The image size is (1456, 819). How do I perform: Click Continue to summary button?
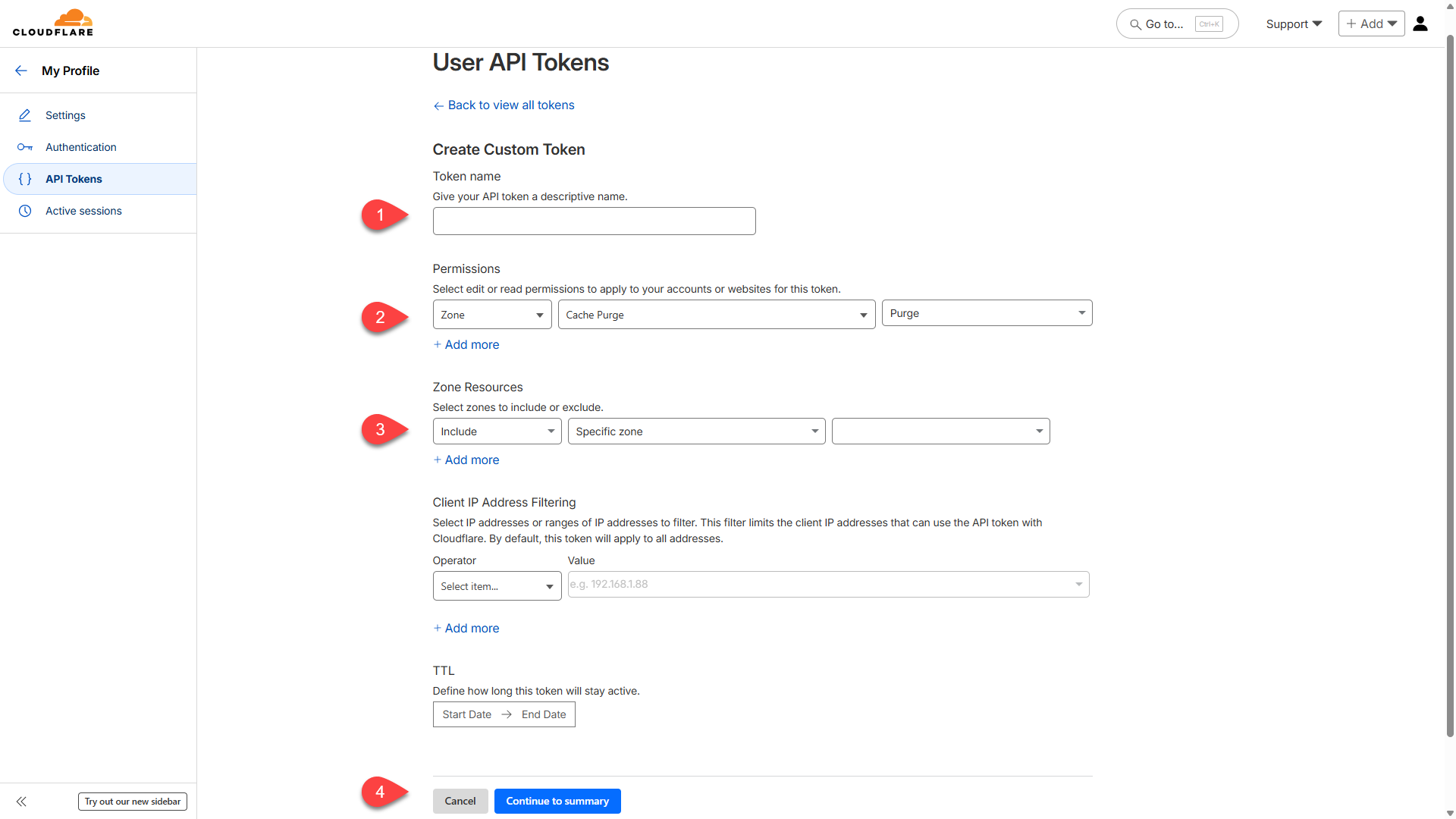557,802
